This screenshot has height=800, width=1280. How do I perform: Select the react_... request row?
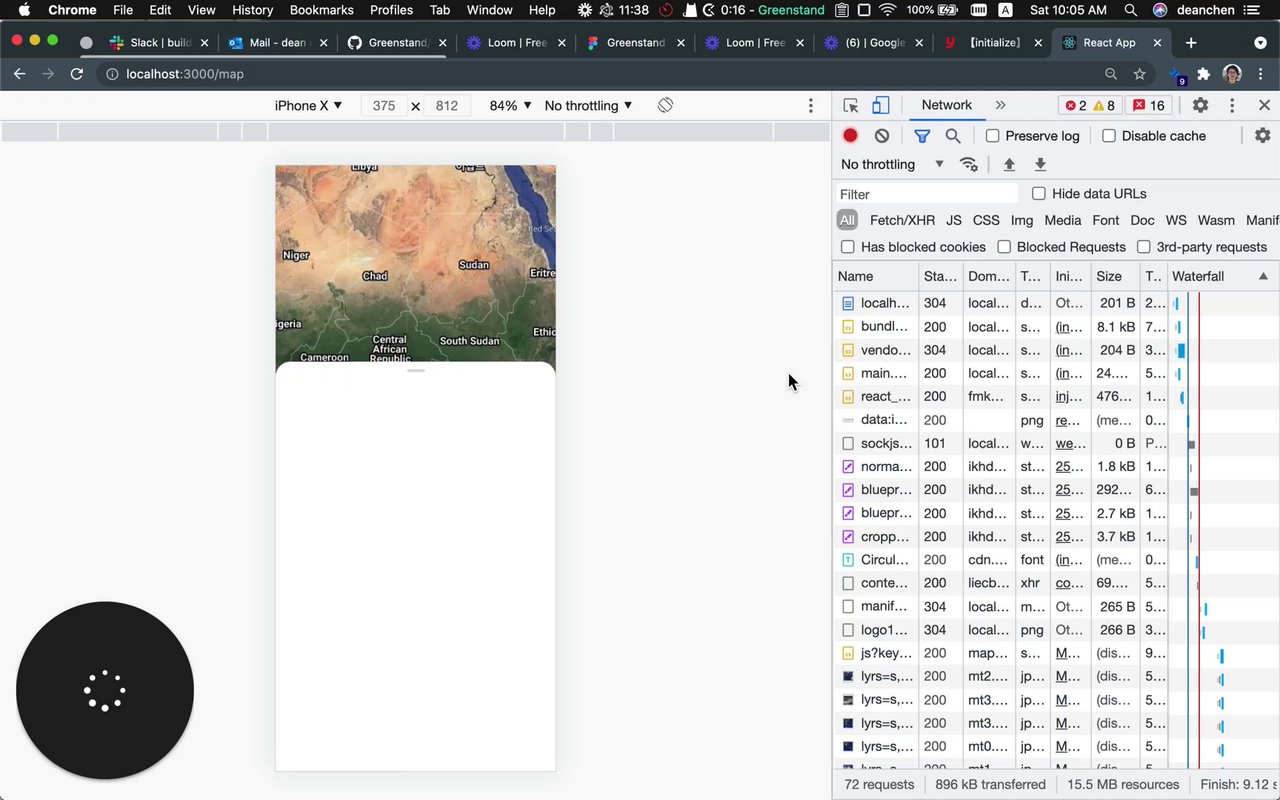click(1056, 397)
